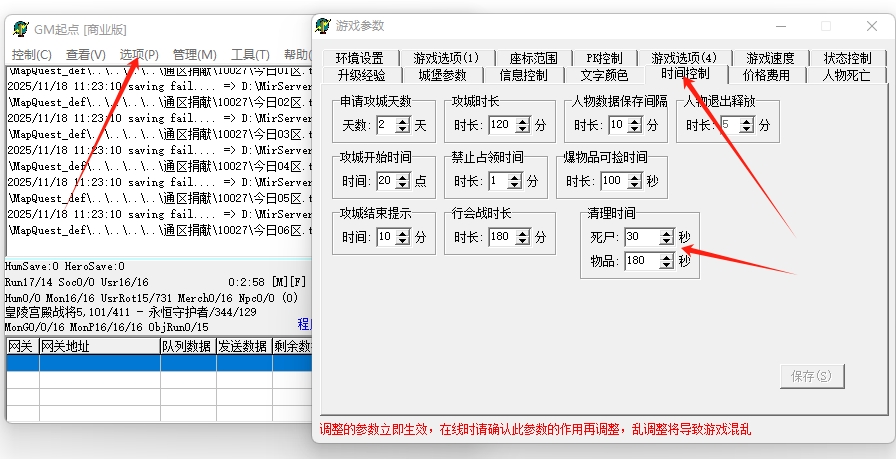Click the HumSave:0 HeroSave:0 status line
This screenshot has height=459, width=896.
[x=65, y=266]
